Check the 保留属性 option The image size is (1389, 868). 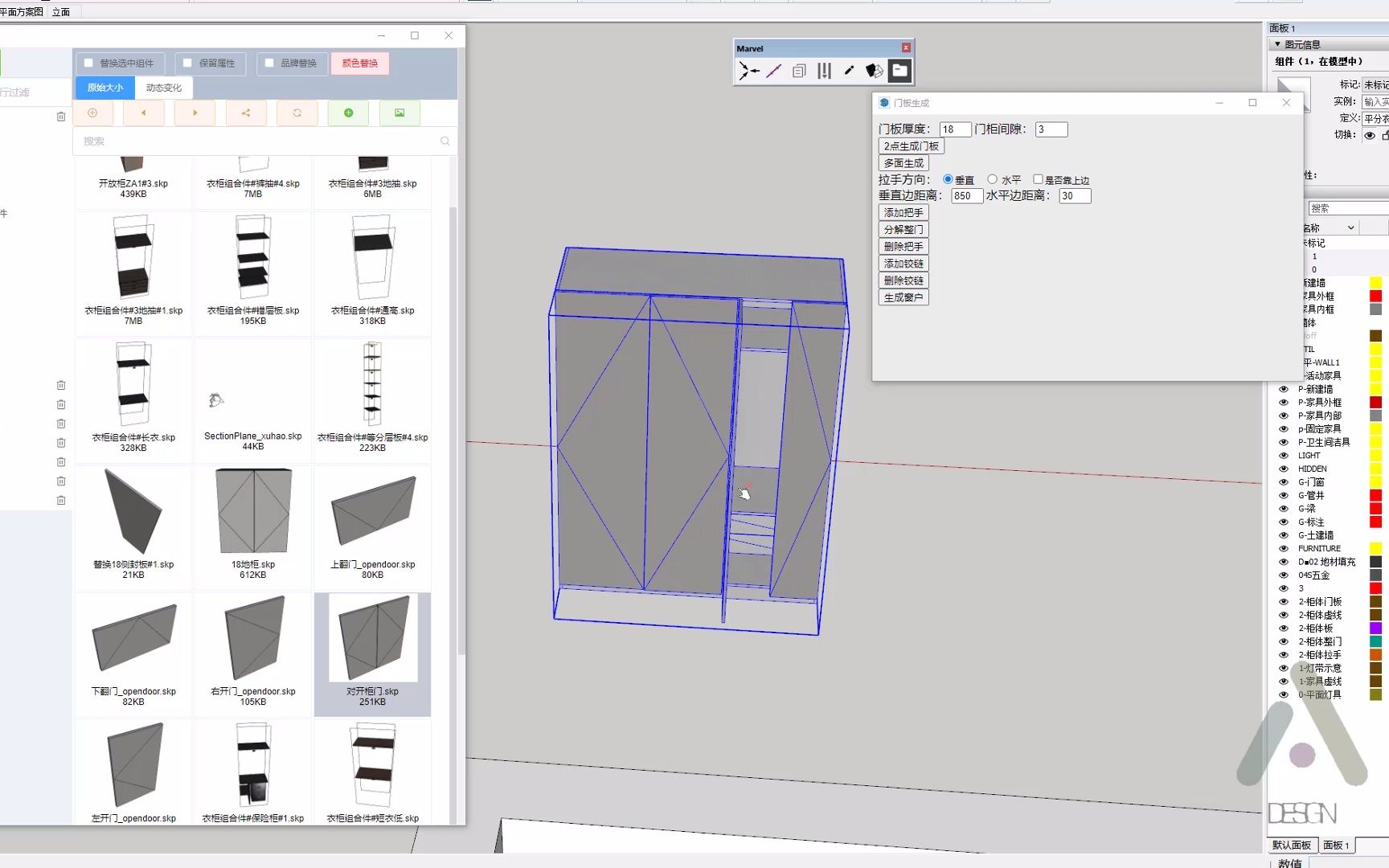187,63
